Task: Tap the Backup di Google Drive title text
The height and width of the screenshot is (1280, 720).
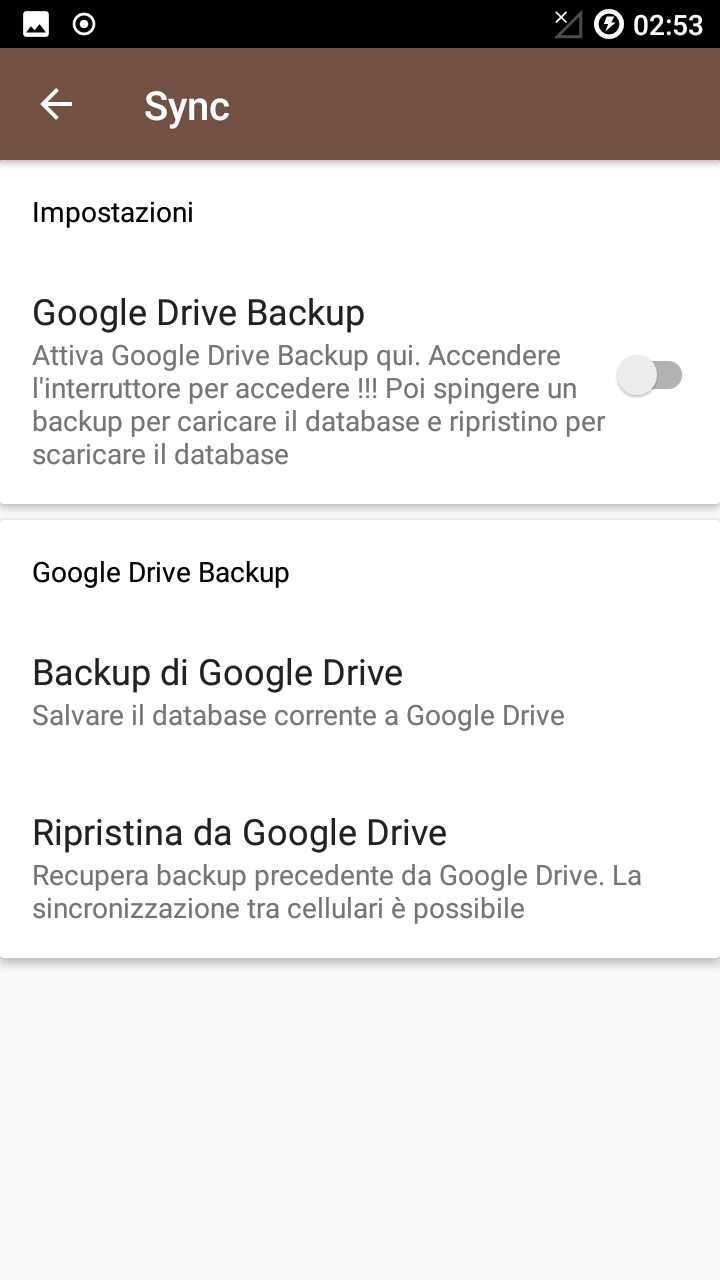Action: [x=217, y=672]
